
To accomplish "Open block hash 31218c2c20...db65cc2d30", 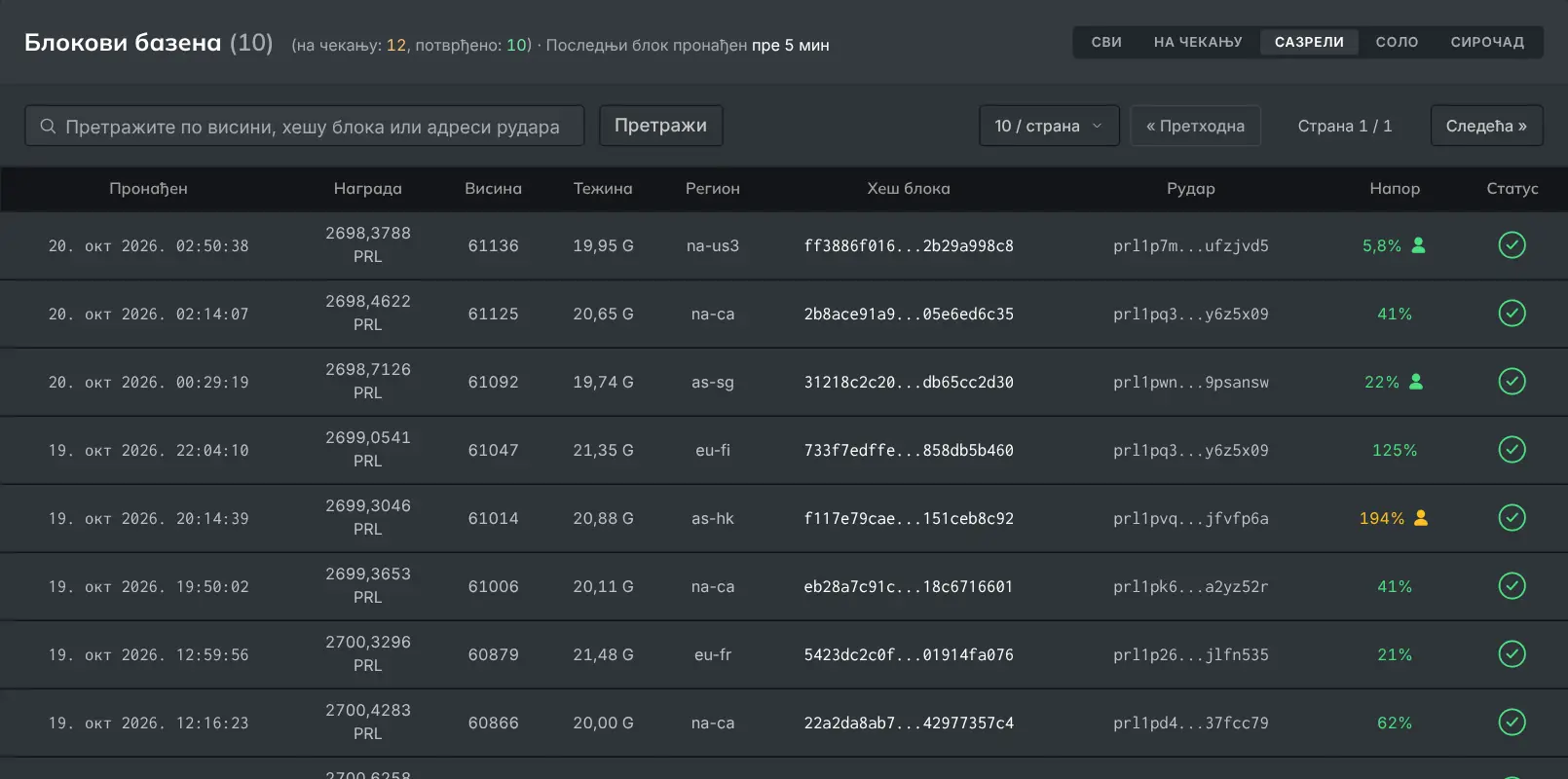I will 909,383.
